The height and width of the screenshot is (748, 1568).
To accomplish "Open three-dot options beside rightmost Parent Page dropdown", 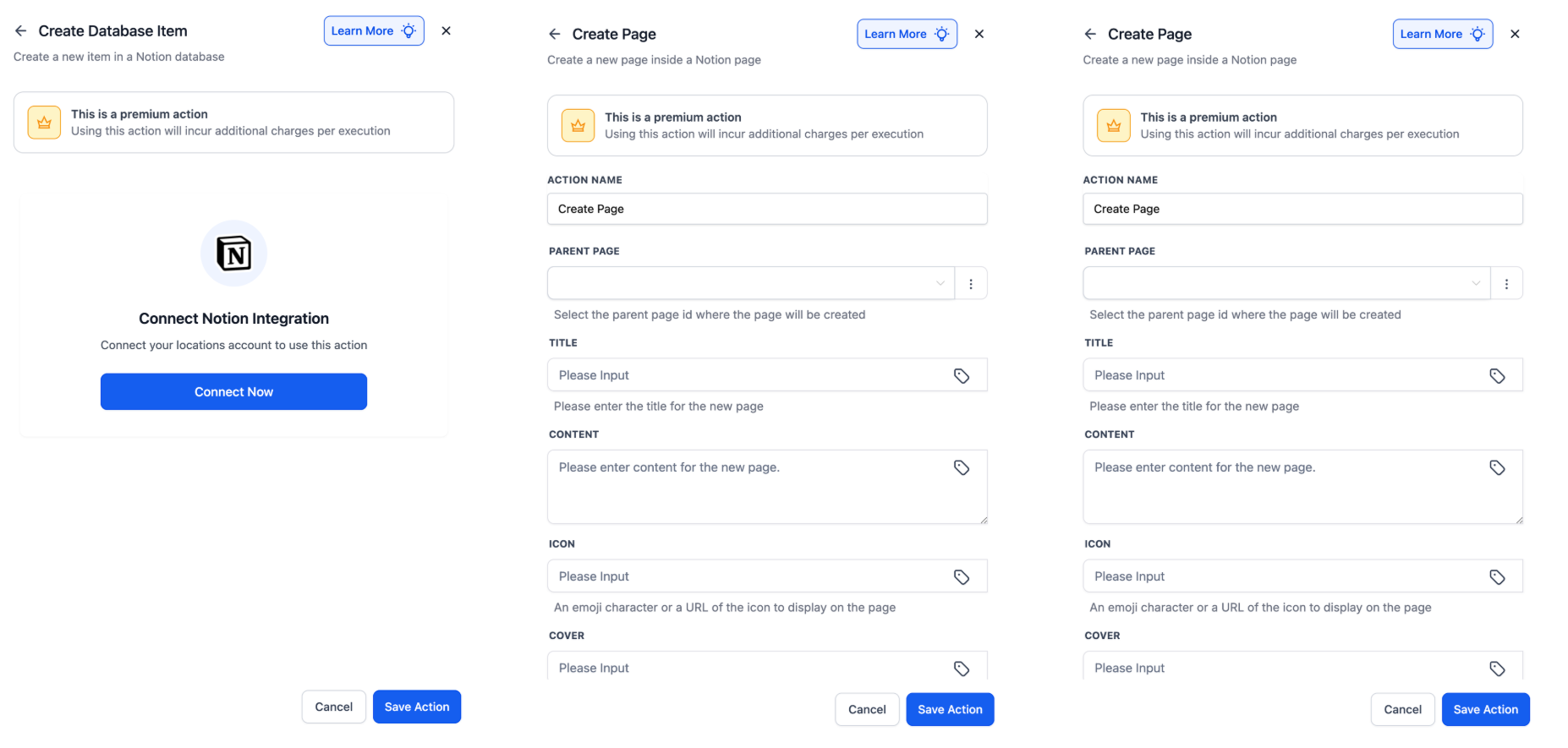I will pyautogui.click(x=1506, y=284).
